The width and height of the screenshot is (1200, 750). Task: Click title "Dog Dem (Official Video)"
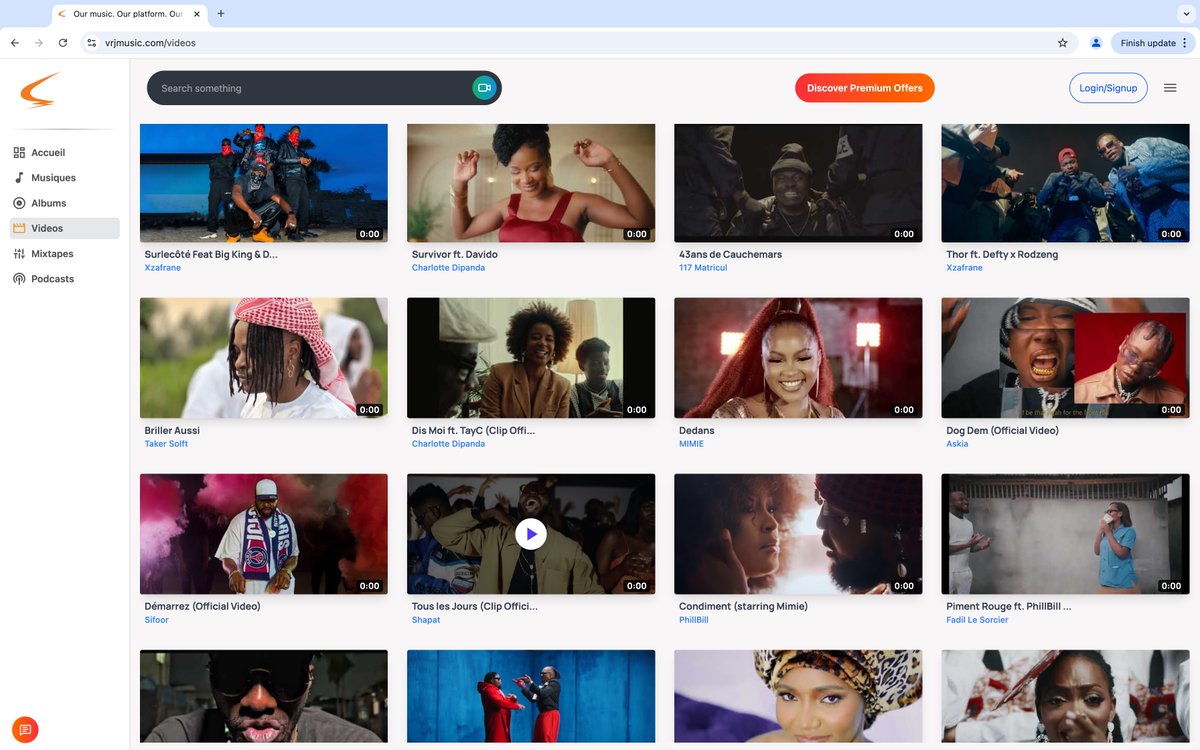coord(1002,430)
